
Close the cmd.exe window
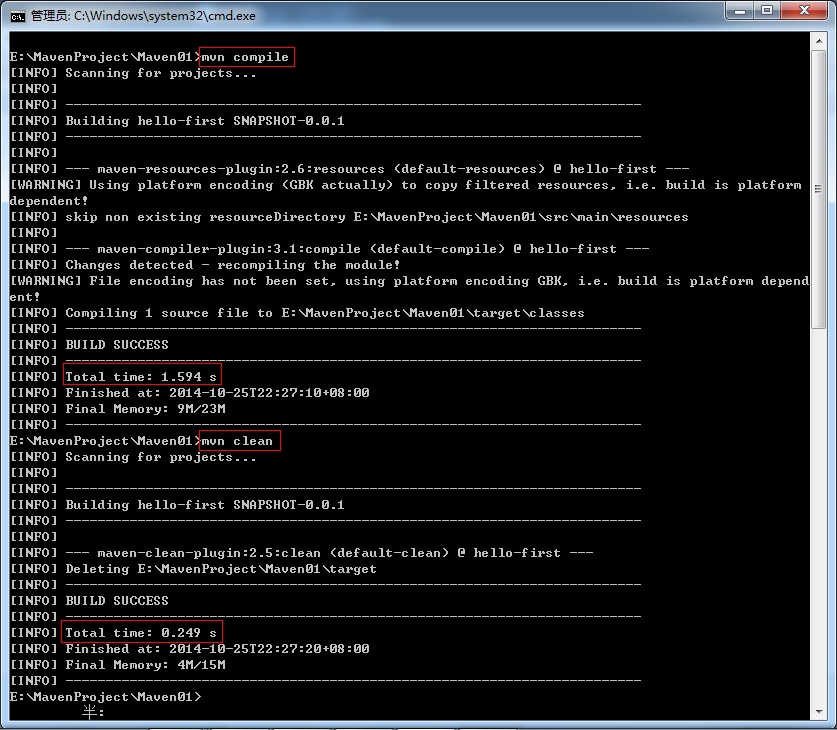click(x=804, y=11)
